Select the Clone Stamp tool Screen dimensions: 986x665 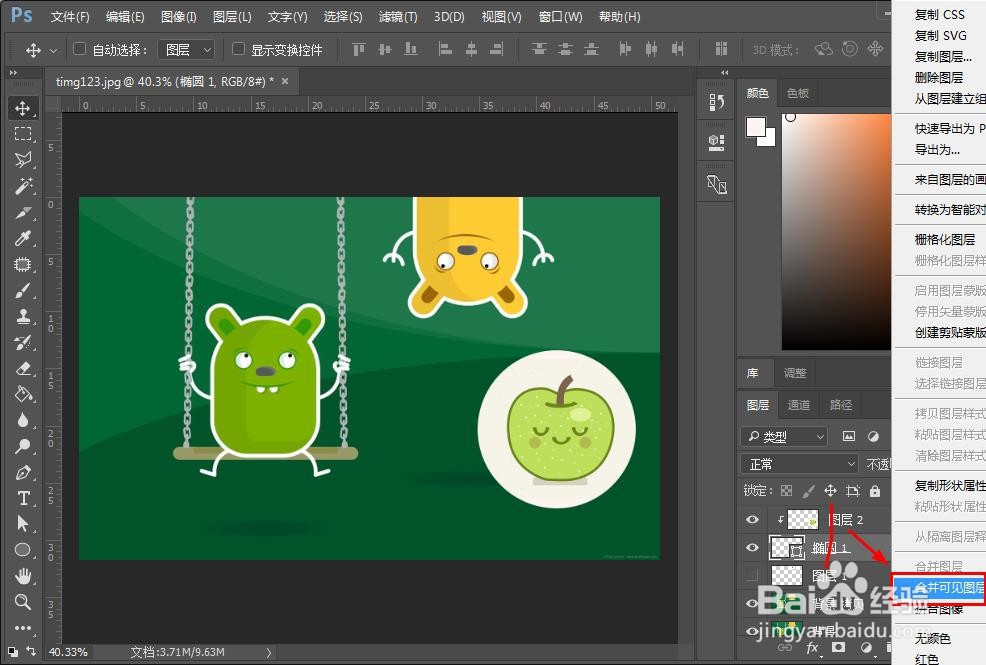23,316
